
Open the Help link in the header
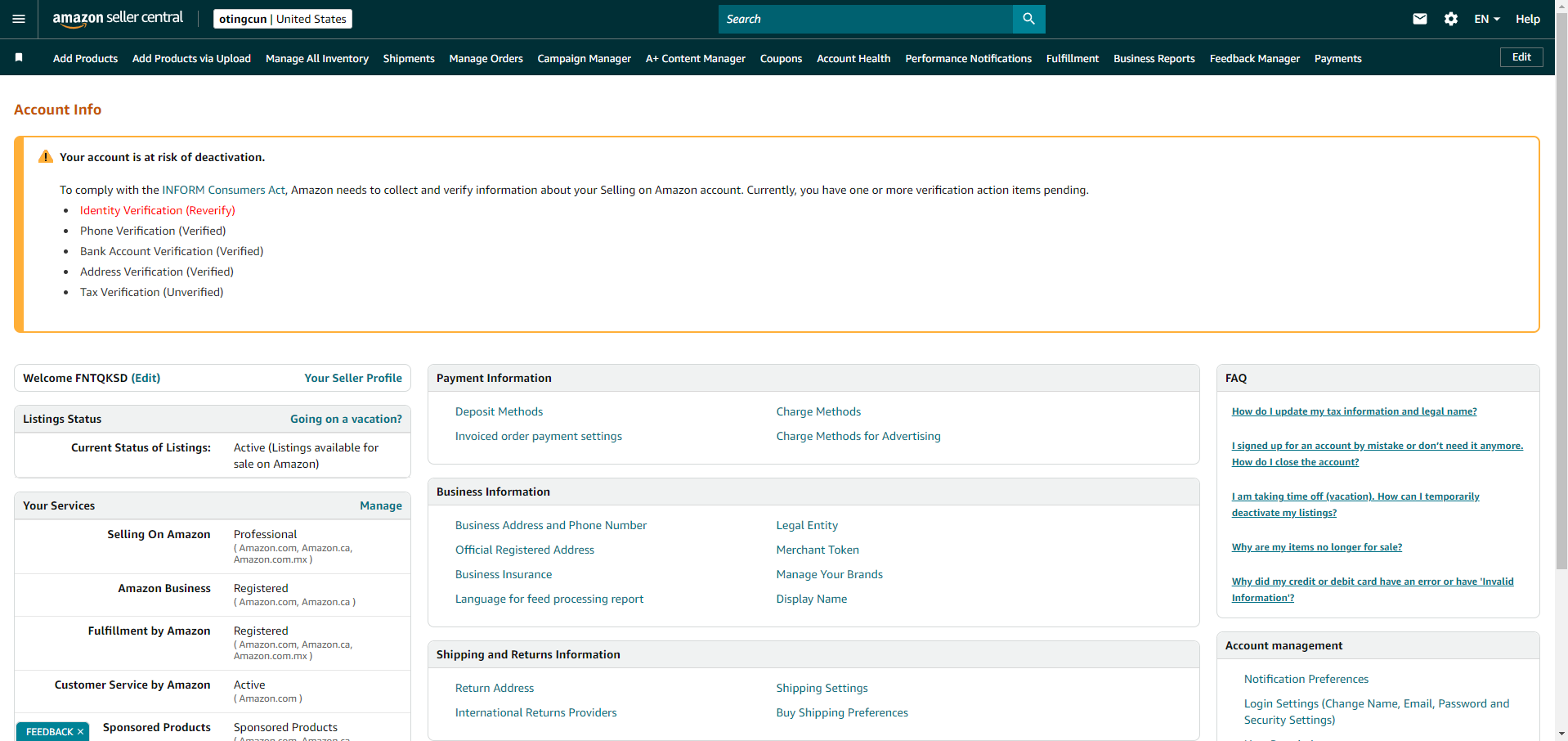1527,19
